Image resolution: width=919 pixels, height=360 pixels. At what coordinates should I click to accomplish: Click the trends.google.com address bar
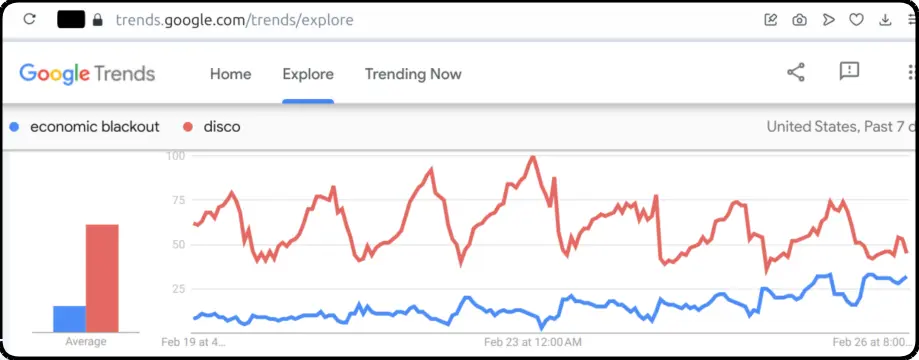point(234,20)
